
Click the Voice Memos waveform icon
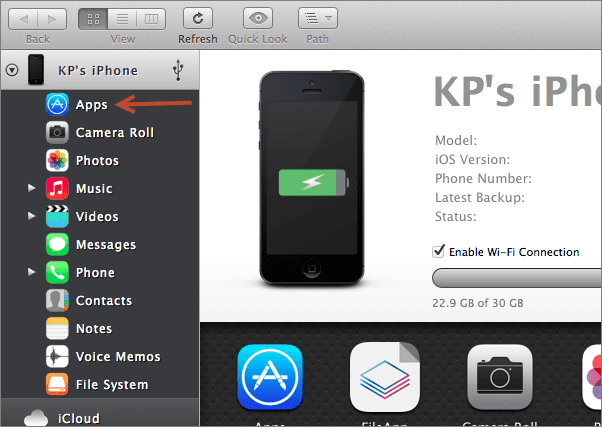click(x=57, y=356)
